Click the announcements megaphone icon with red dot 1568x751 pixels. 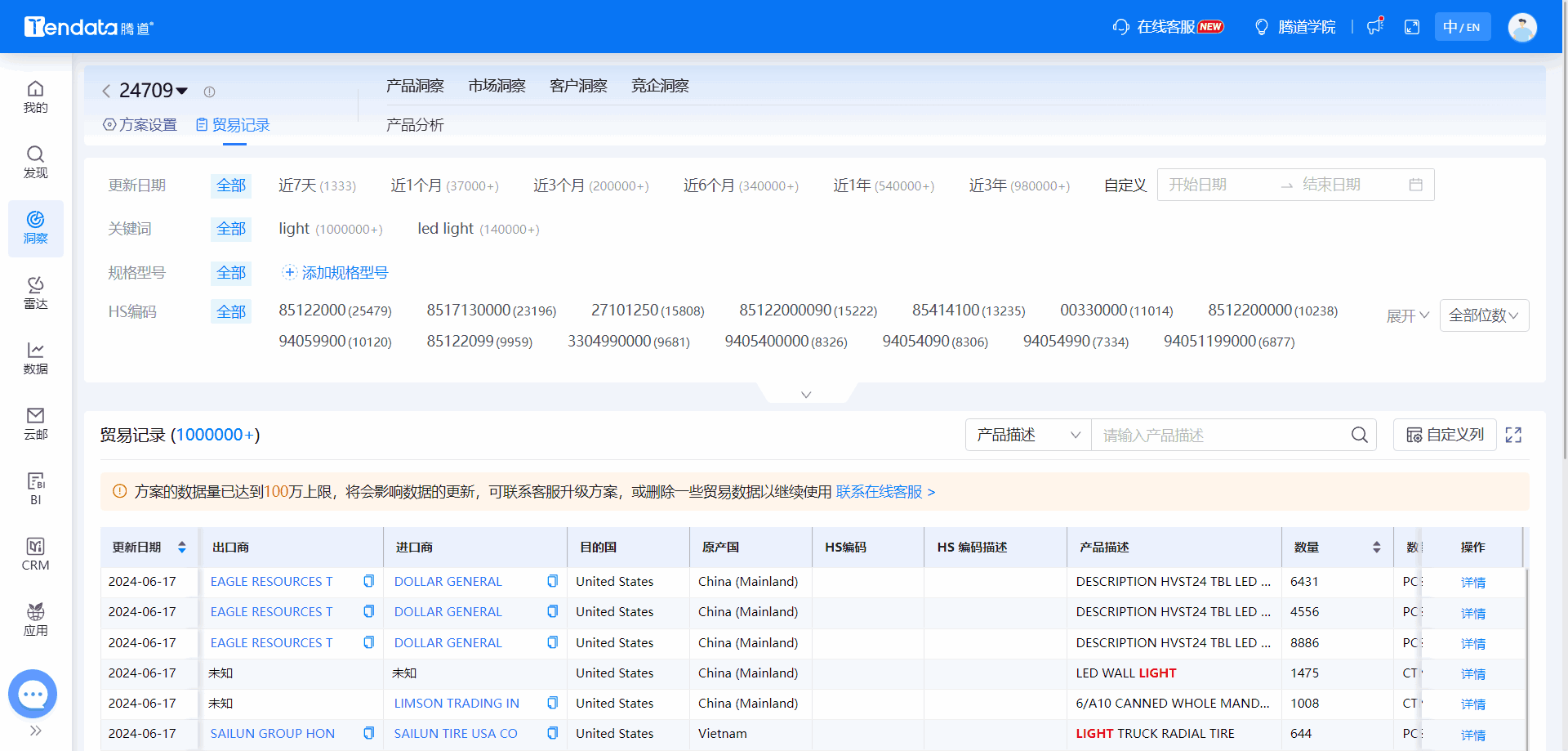pos(1375,26)
